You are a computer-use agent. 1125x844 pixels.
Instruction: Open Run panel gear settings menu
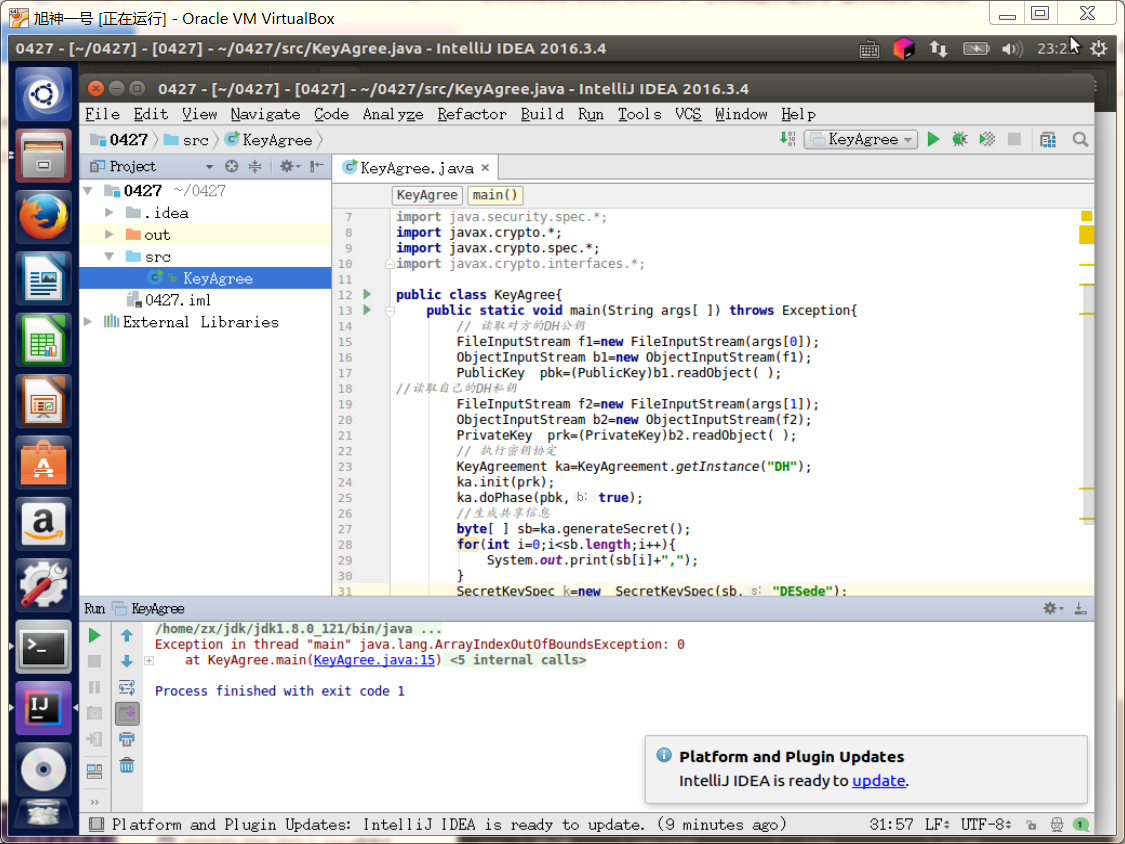point(1053,609)
